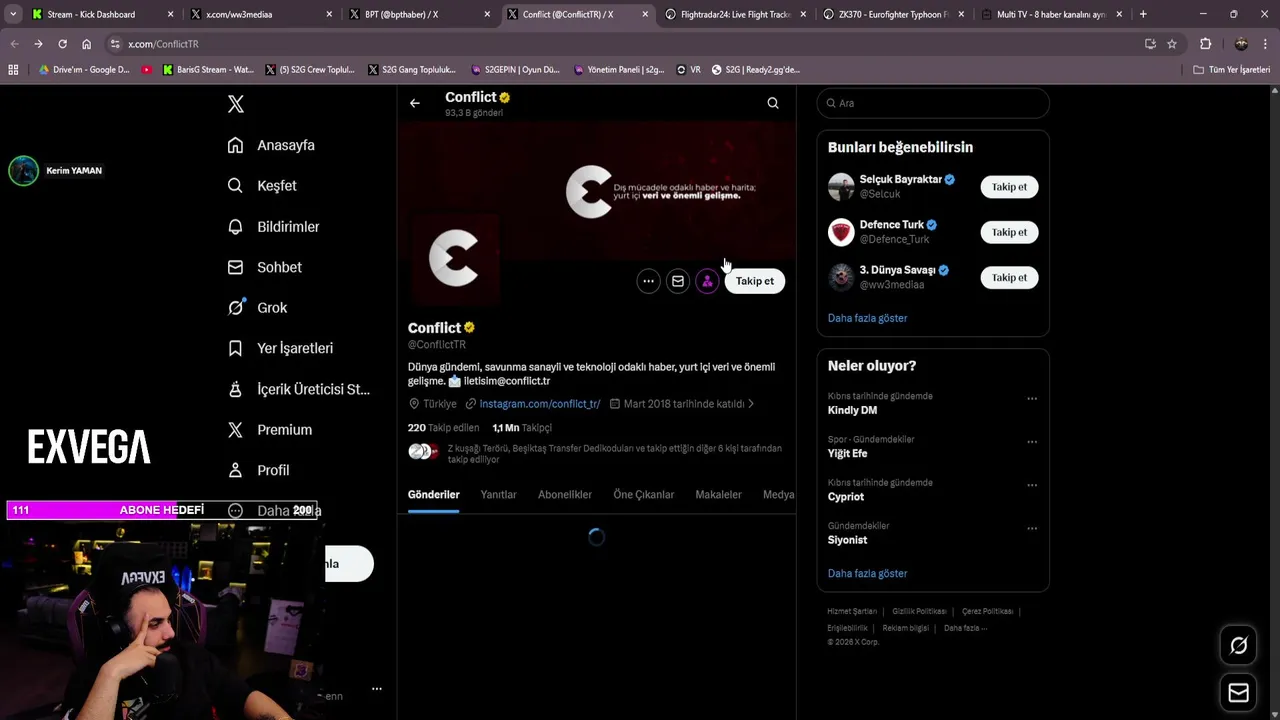Viewport: 1280px width, 720px height.
Task: Switch to the Flightradar24 browser tab
Action: pyautogui.click(x=735, y=14)
